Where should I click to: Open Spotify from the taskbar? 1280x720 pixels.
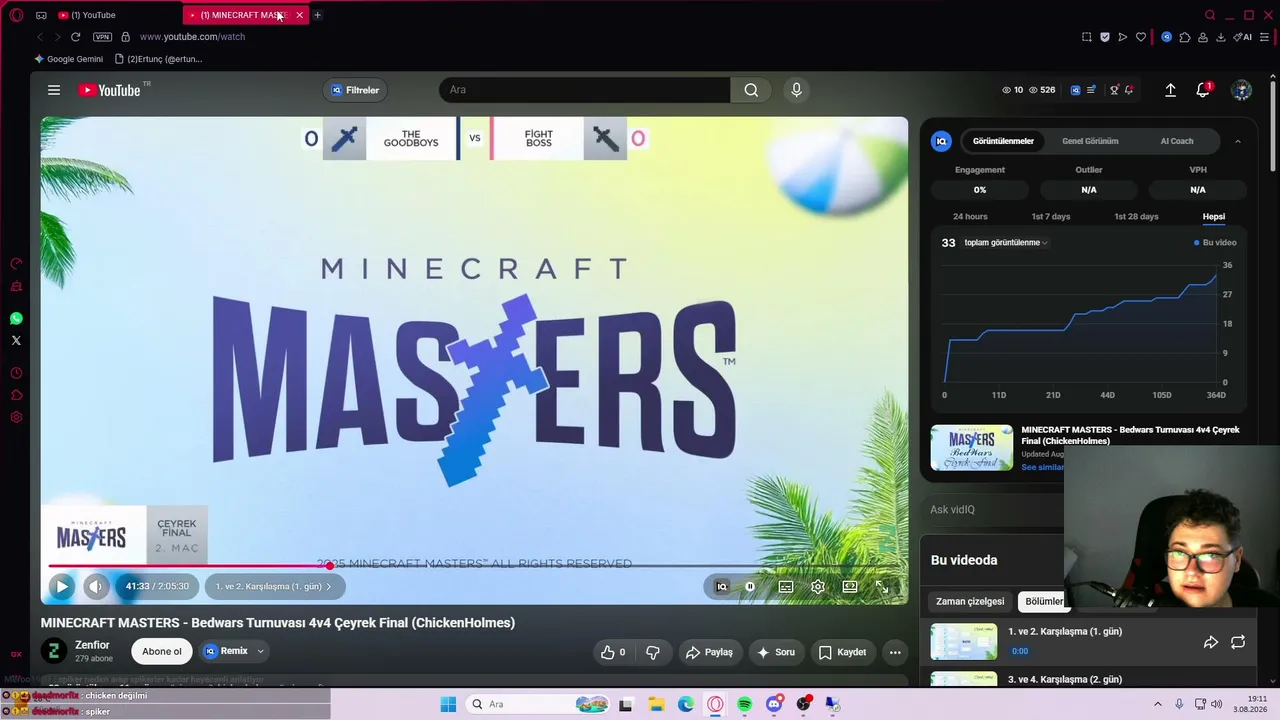click(x=744, y=704)
